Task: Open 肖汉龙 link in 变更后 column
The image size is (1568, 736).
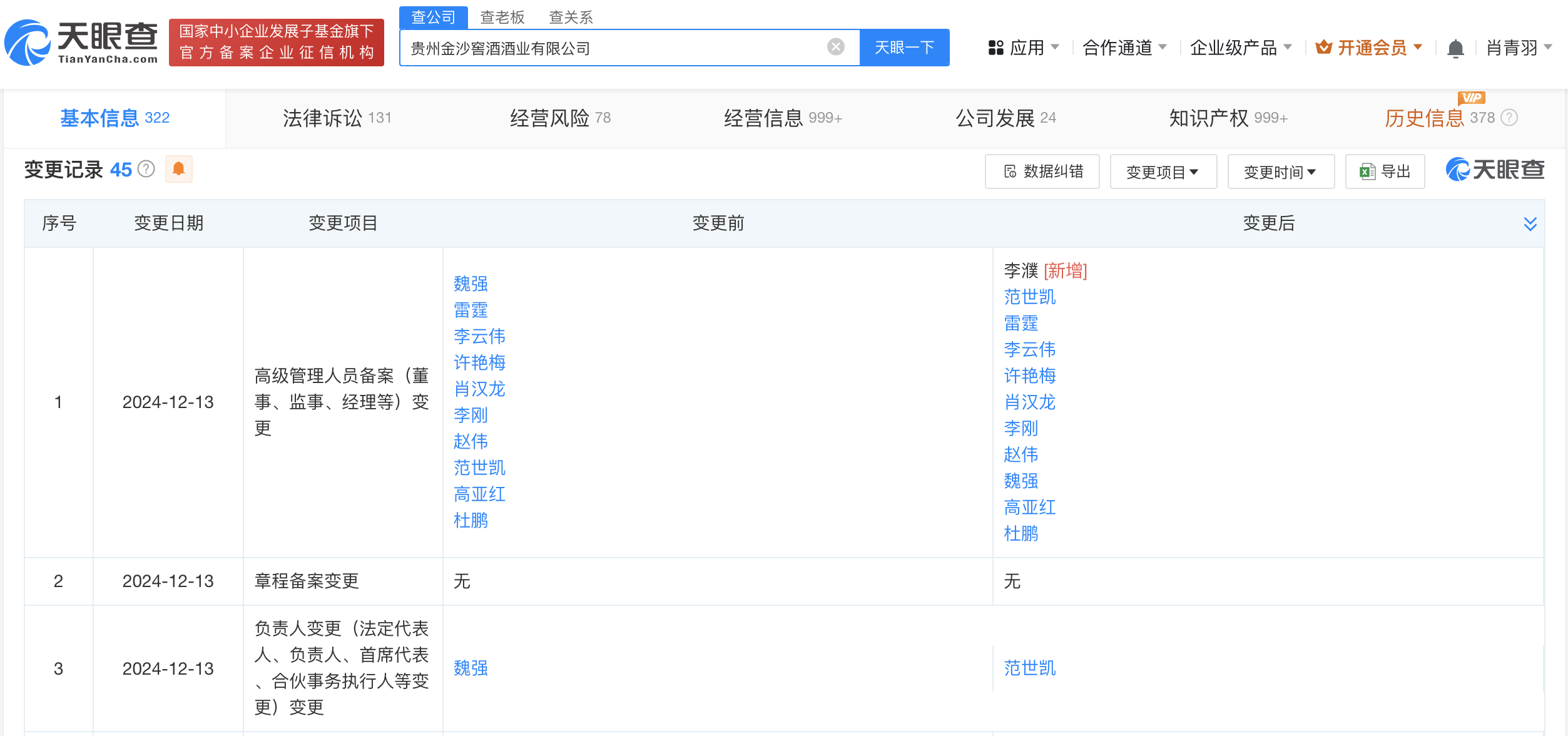Action: tap(1030, 402)
